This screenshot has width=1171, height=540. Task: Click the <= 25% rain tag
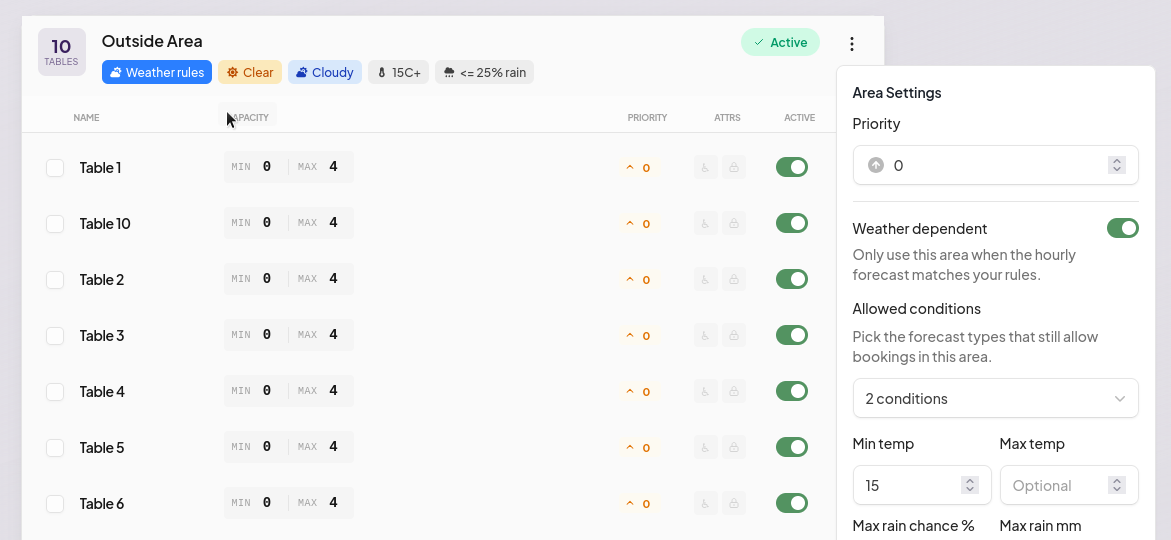(485, 72)
